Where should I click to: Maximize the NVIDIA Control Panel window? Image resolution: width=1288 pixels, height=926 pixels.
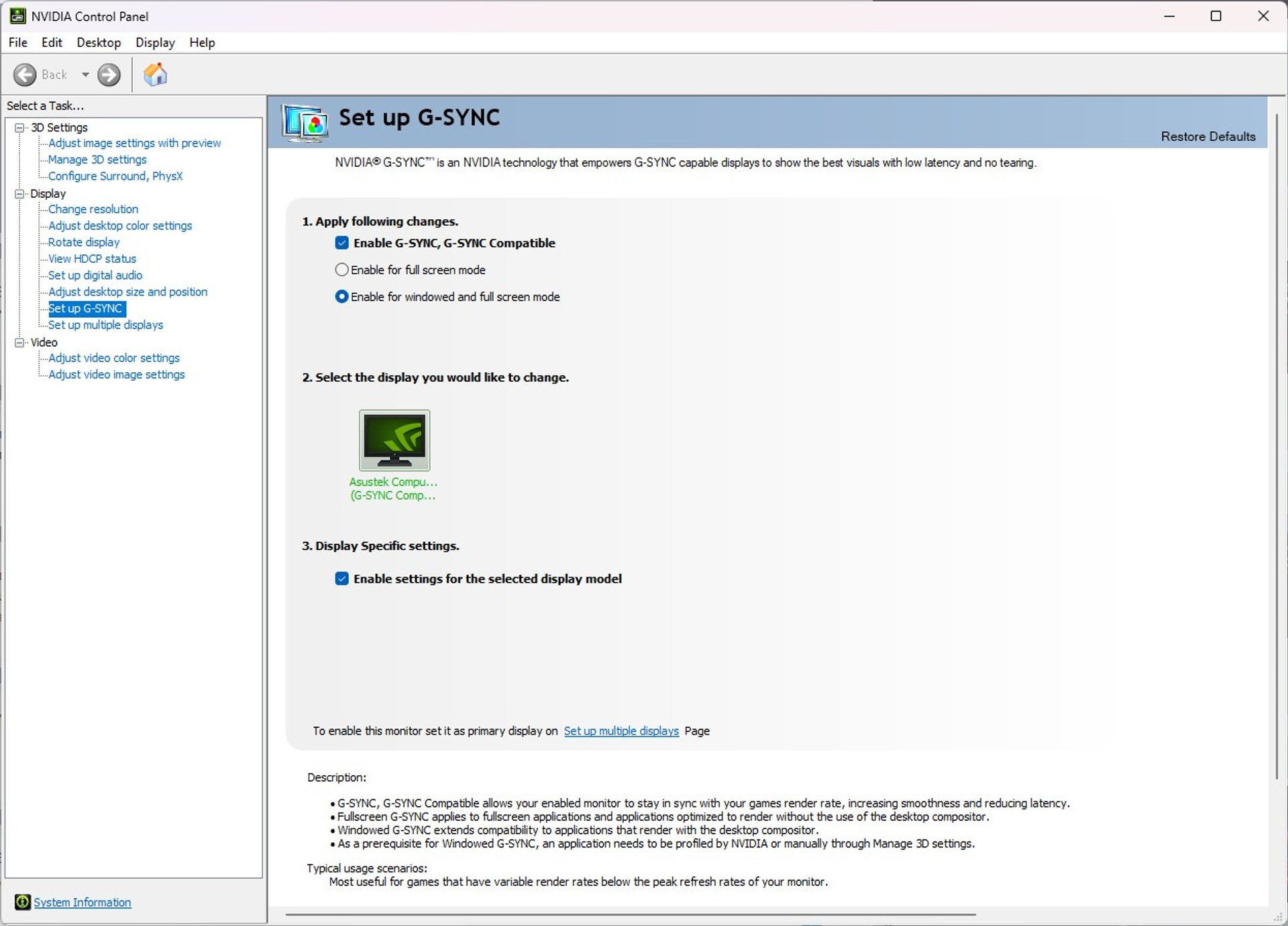[x=1216, y=16]
